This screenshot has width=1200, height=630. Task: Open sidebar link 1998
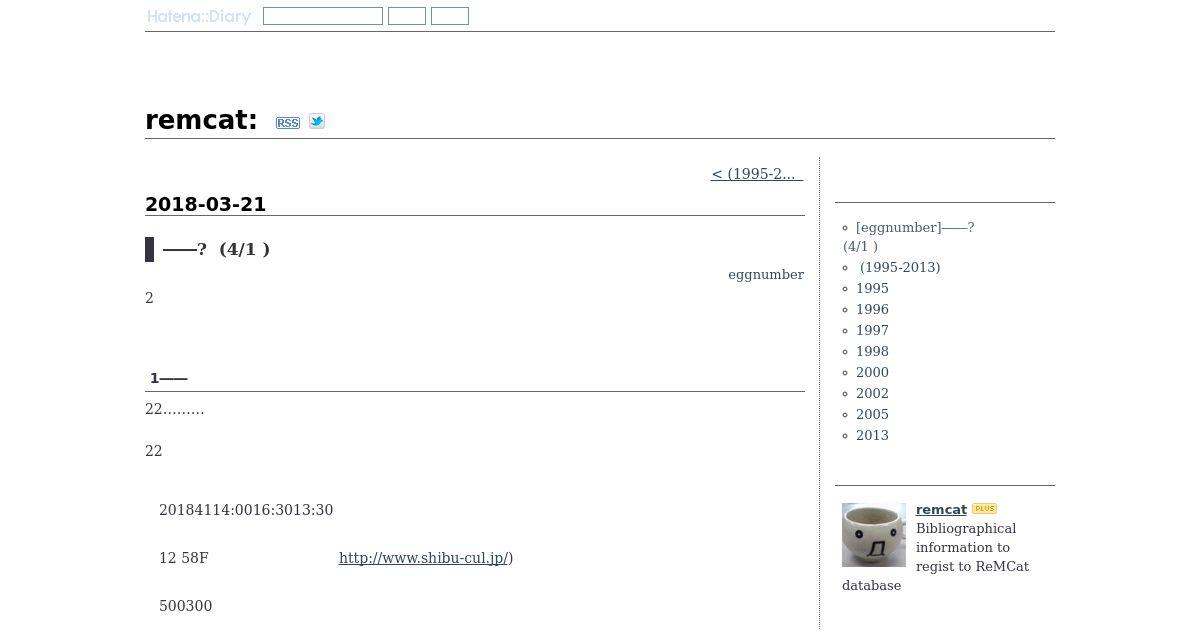pos(872,351)
